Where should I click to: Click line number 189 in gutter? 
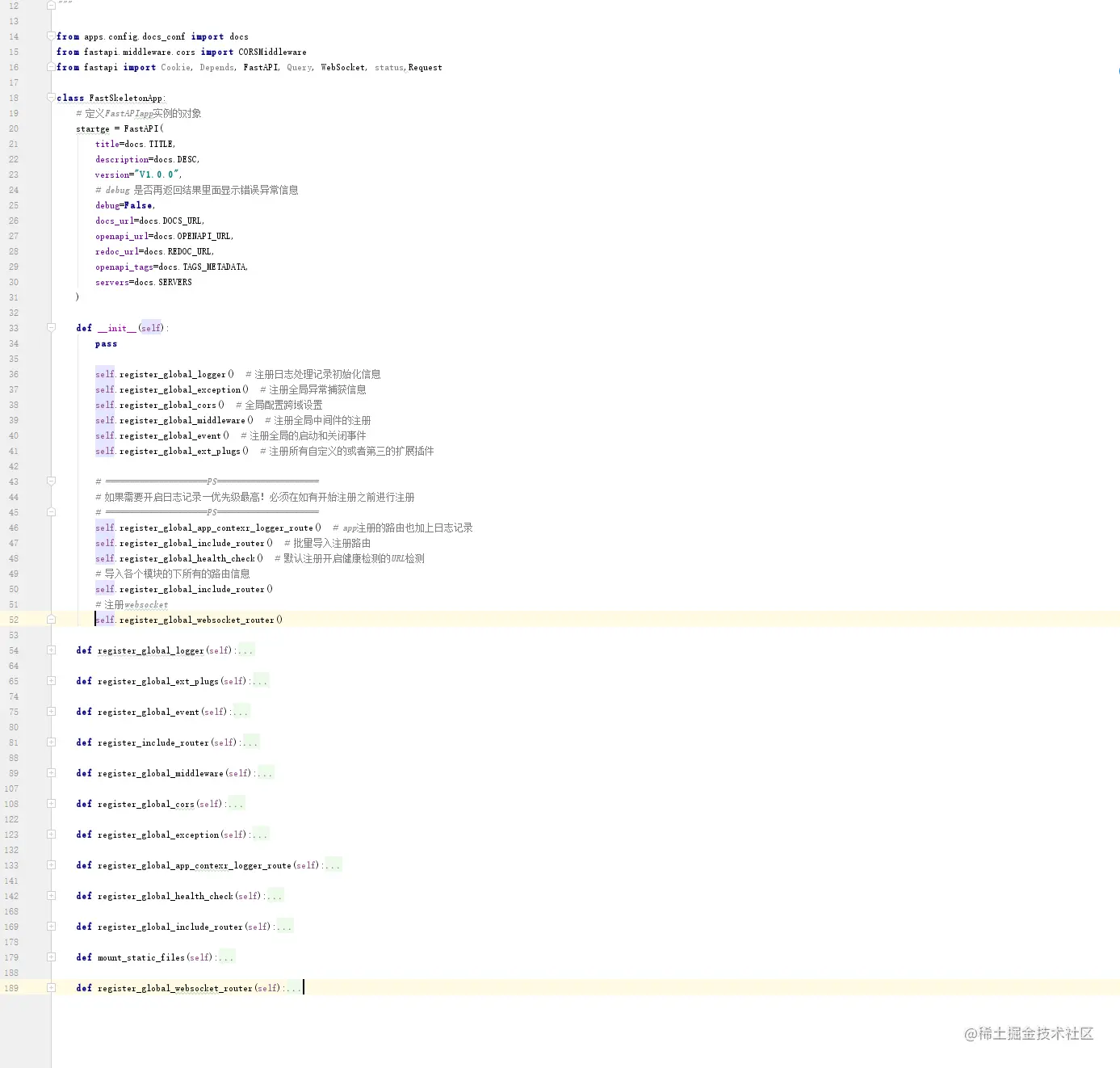coord(11,988)
